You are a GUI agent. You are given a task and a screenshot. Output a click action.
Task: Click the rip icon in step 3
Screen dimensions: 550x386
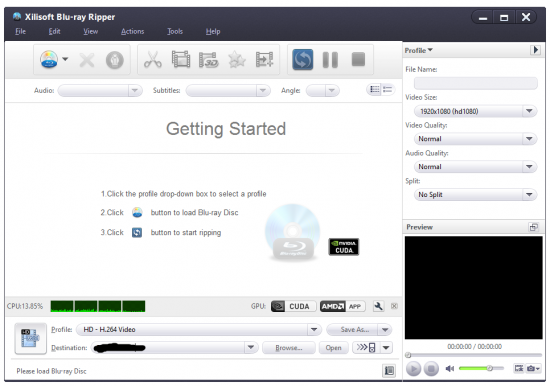click(x=137, y=232)
